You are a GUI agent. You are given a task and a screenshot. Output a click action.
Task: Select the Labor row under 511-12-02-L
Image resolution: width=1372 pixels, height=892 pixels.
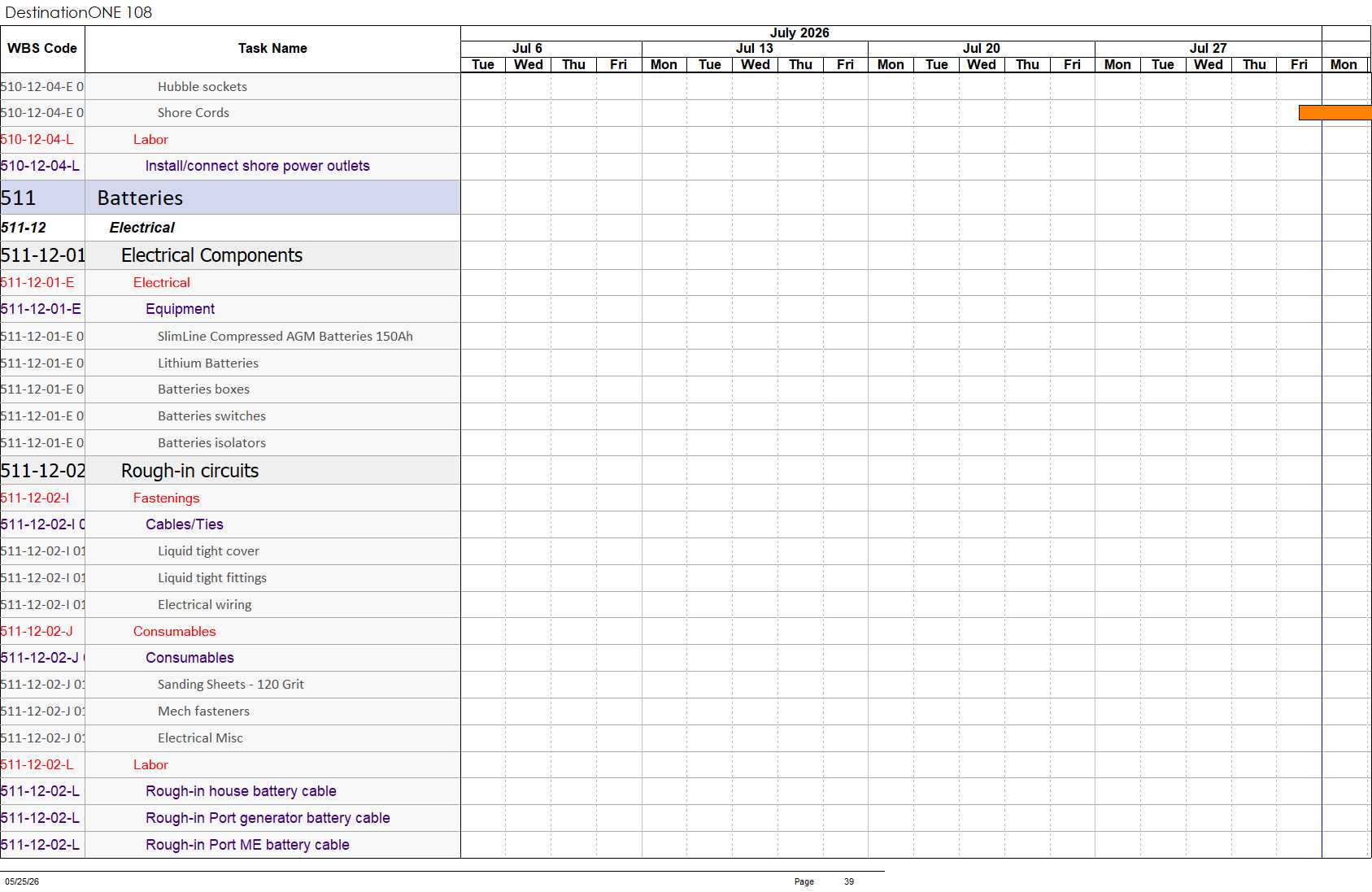(230, 765)
